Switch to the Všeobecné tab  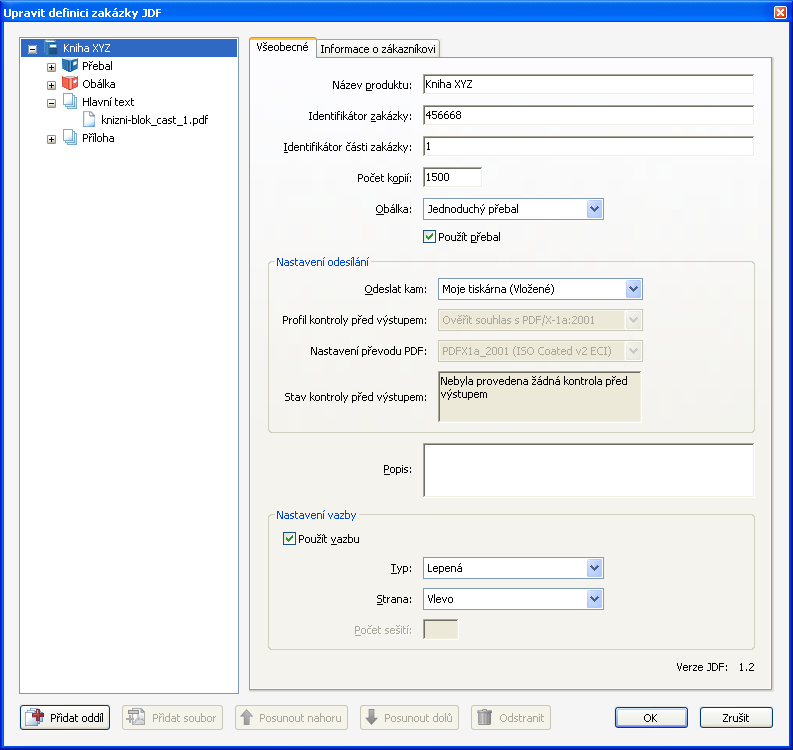coord(282,47)
